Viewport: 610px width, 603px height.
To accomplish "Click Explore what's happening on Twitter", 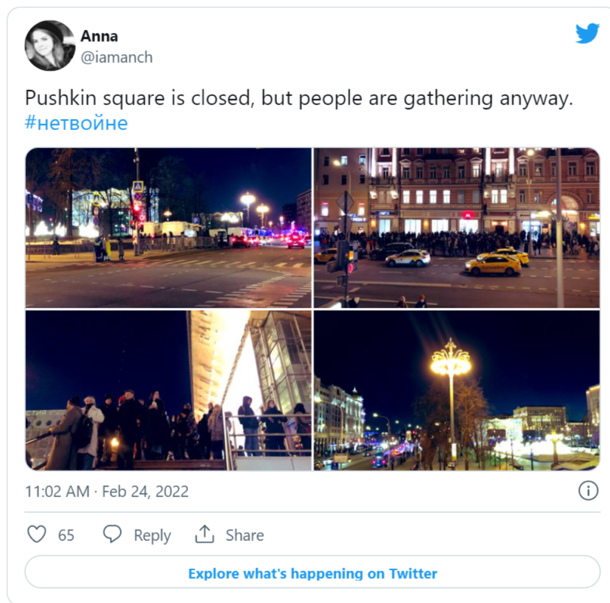I will coord(312,573).
